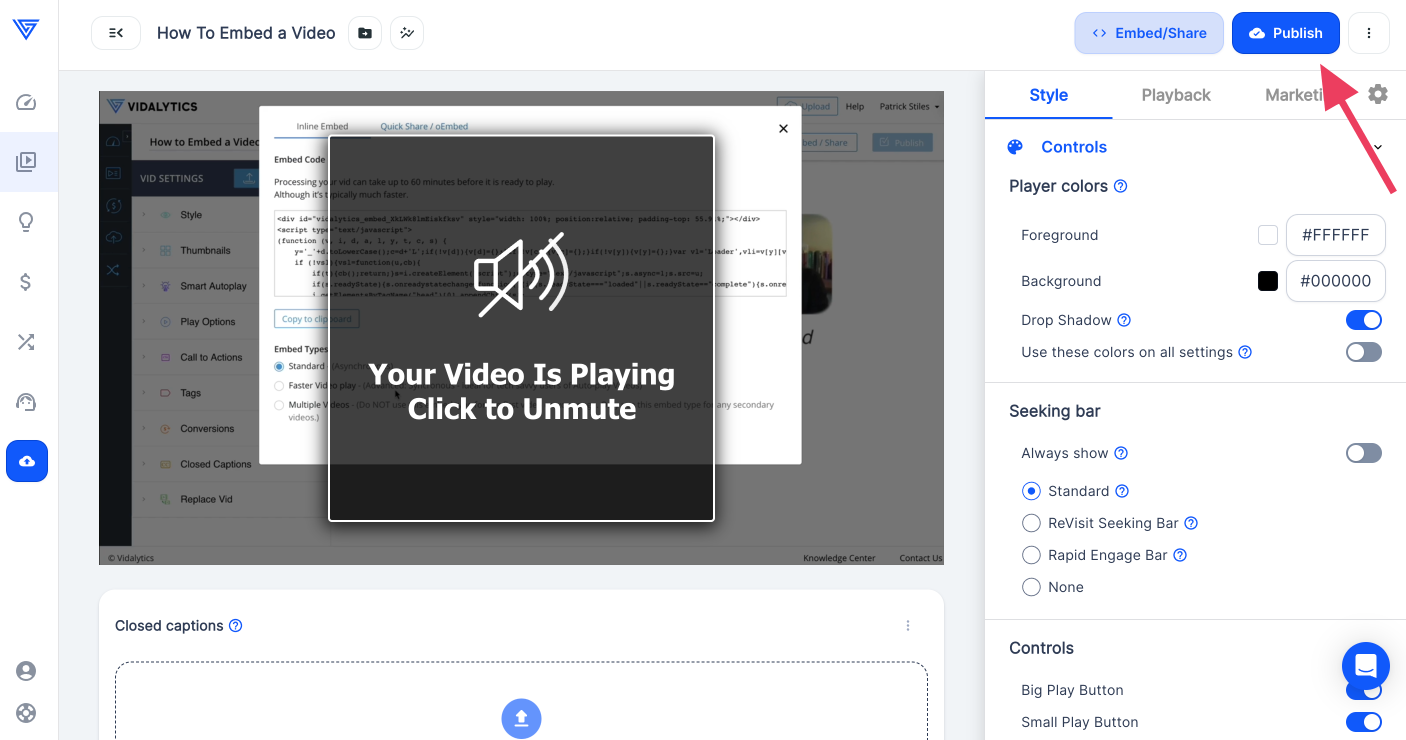Switch to the Playback tab
1406x740 pixels.
coord(1176,95)
